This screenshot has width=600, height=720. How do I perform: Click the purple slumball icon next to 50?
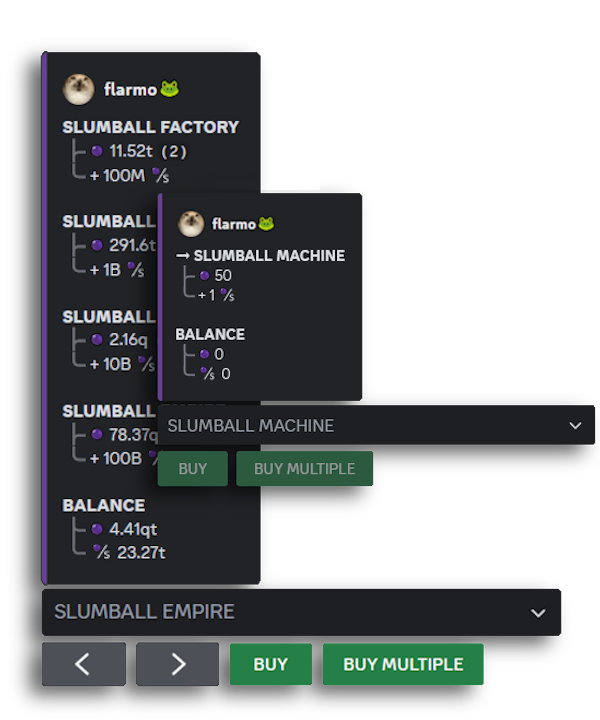(x=204, y=275)
